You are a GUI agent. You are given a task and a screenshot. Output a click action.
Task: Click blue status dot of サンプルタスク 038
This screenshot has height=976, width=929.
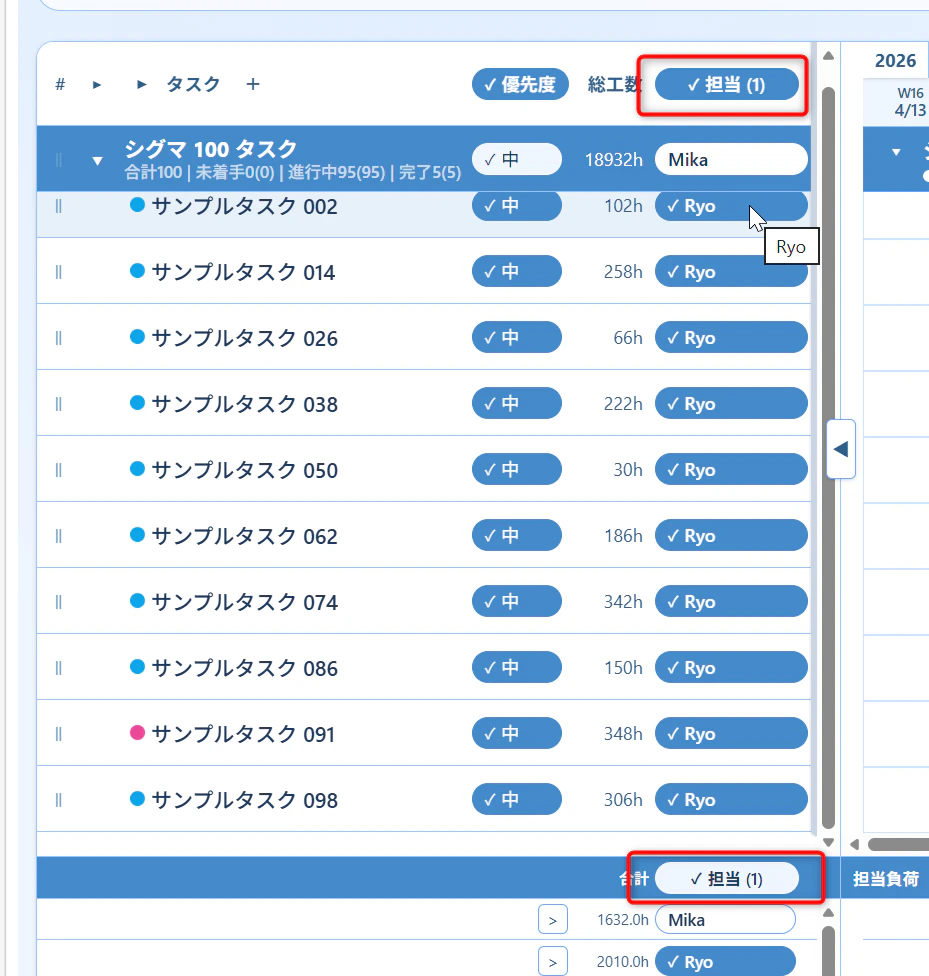pyautogui.click(x=137, y=402)
